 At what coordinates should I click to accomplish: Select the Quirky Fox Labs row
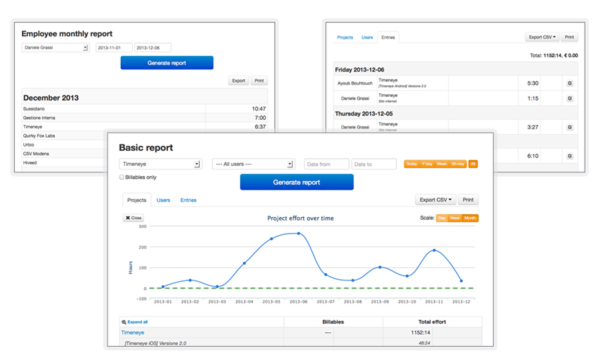tap(64, 136)
